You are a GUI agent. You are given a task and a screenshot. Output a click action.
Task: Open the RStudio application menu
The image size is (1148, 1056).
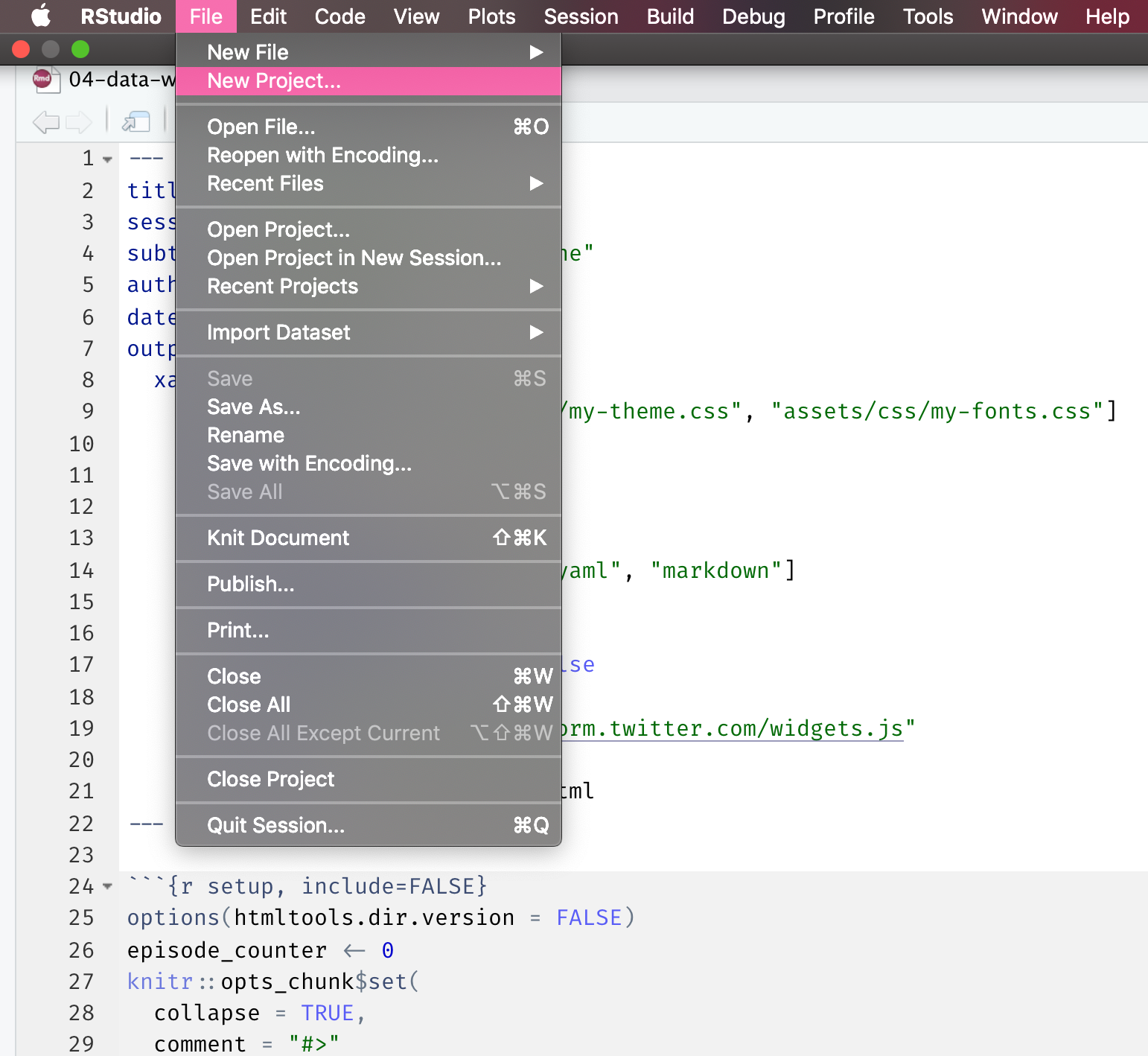121,16
